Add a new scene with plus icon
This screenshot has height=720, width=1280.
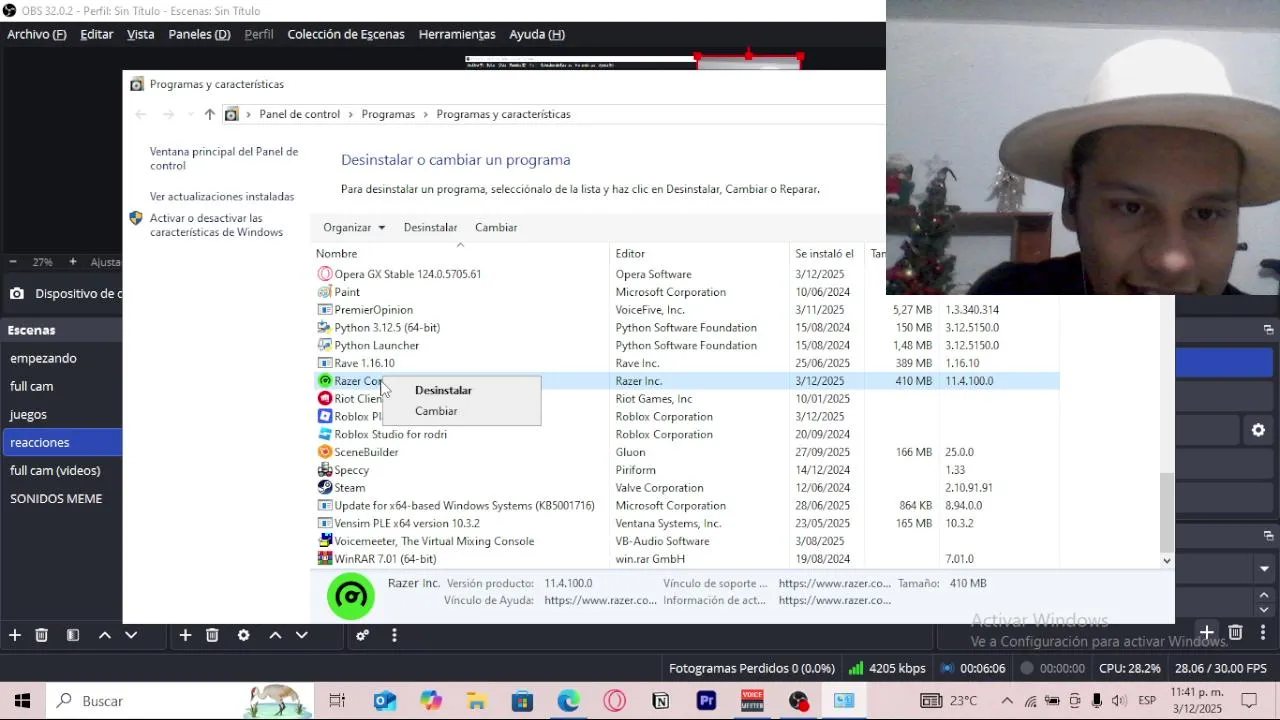click(x=15, y=635)
